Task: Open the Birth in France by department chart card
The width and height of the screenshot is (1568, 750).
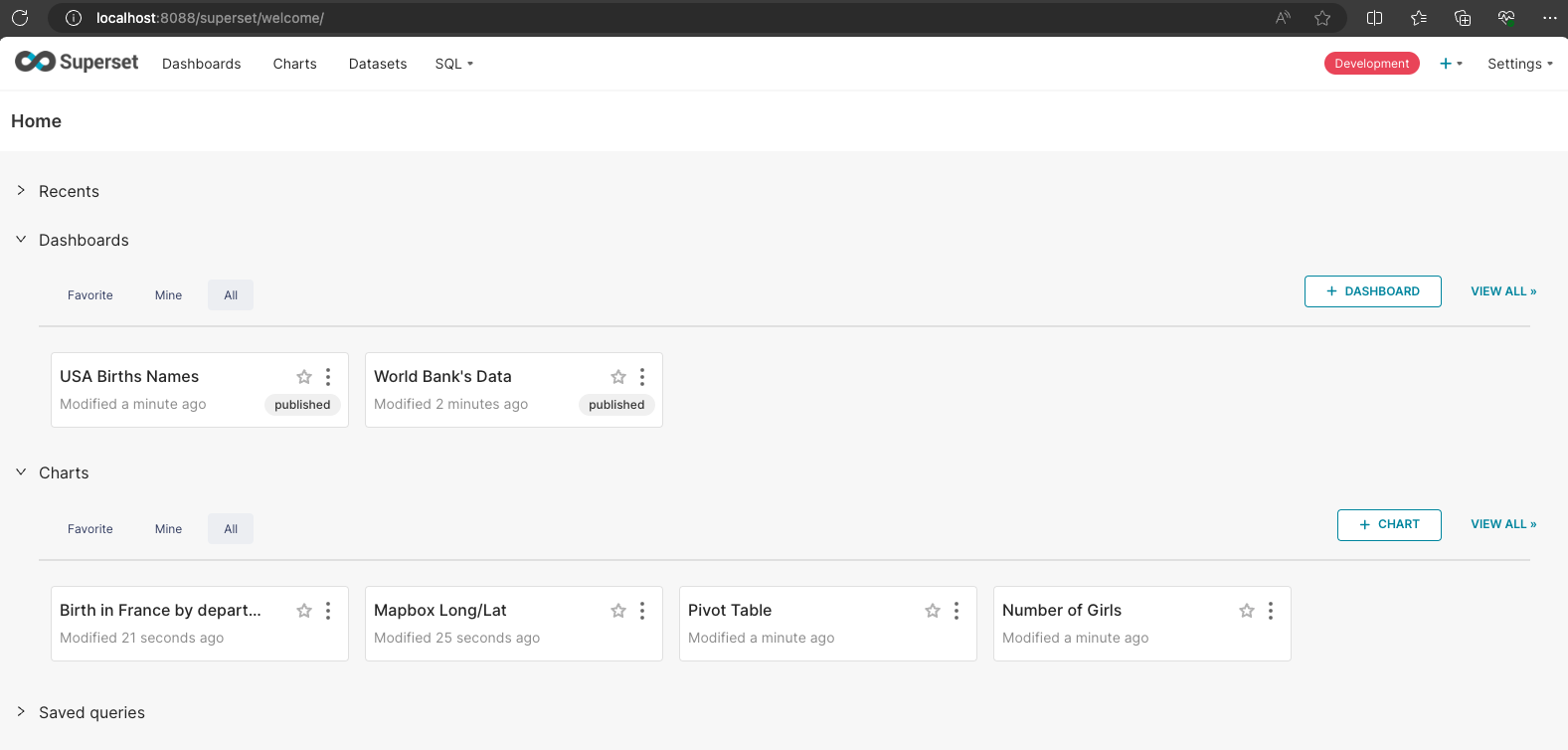Action: pos(160,611)
